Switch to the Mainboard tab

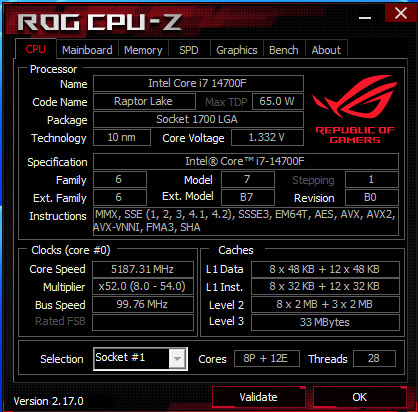pos(87,50)
